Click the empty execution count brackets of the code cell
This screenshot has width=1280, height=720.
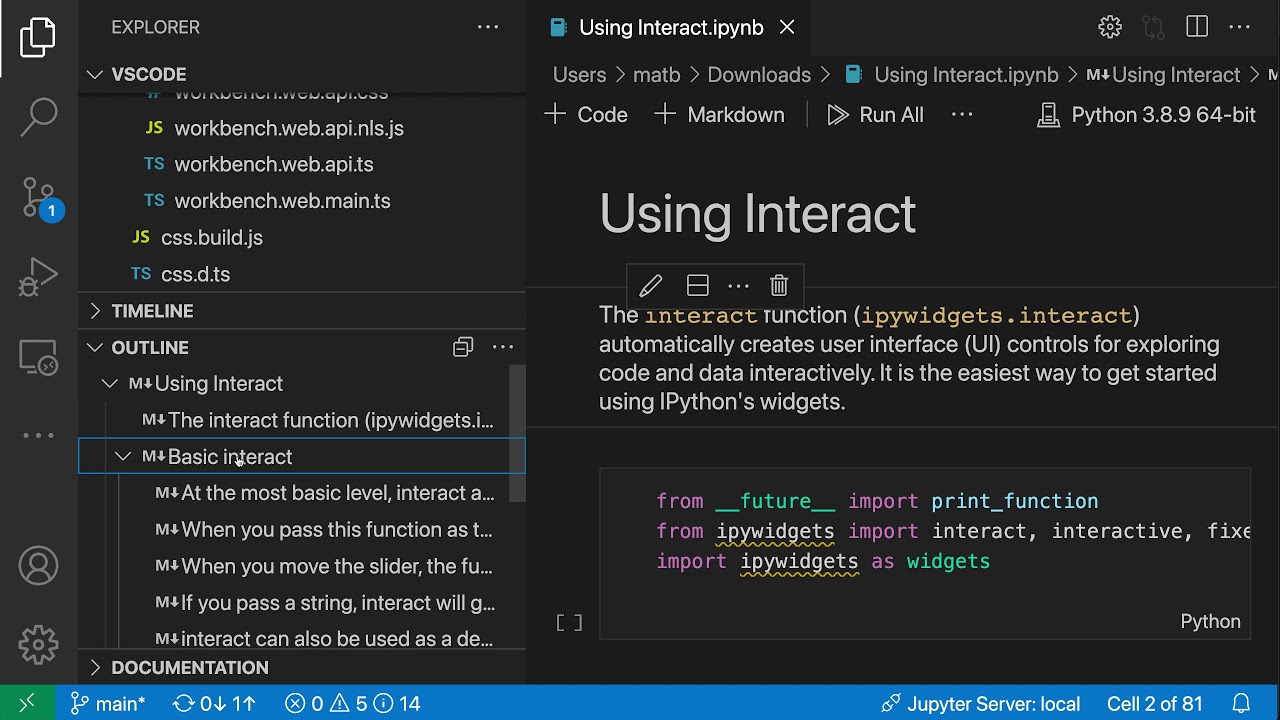tap(569, 623)
